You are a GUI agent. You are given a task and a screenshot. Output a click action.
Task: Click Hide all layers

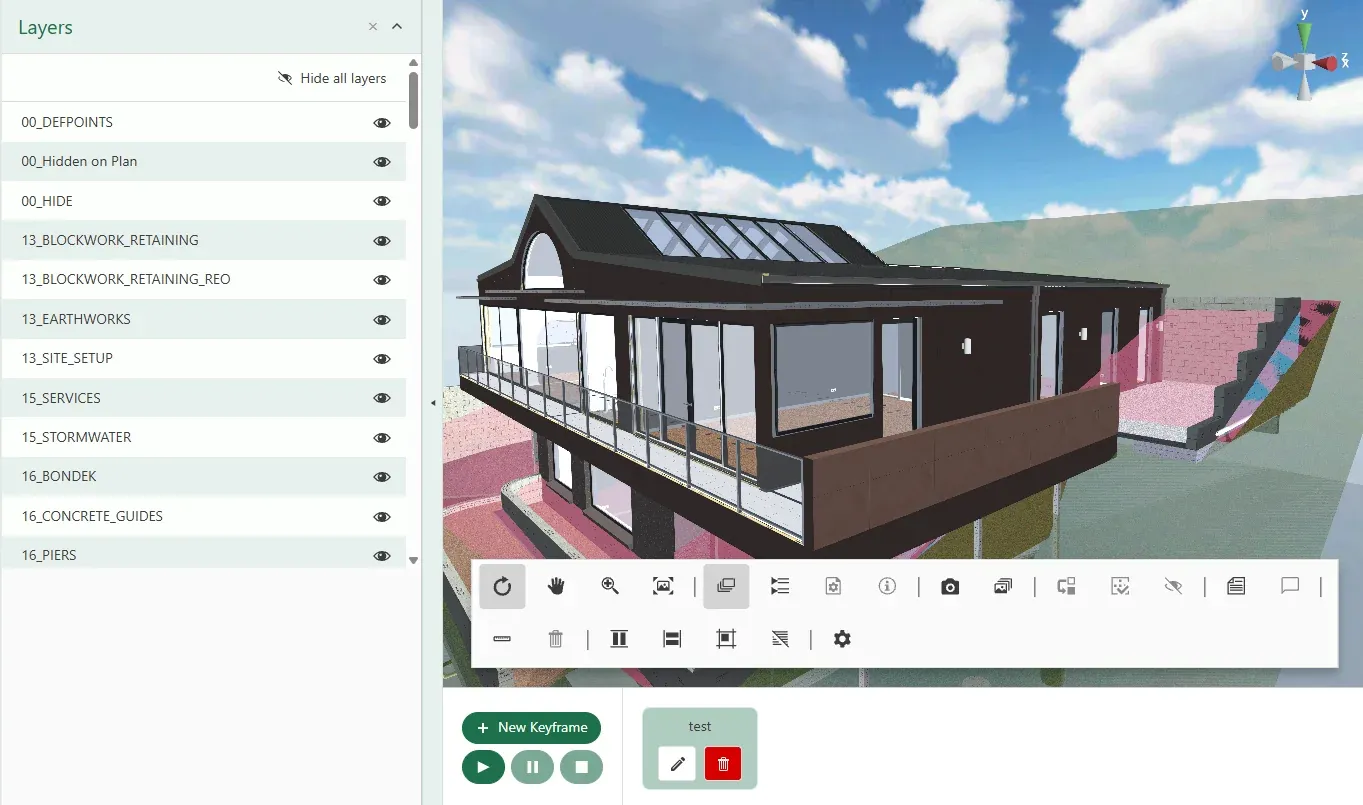(x=332, y=78)
